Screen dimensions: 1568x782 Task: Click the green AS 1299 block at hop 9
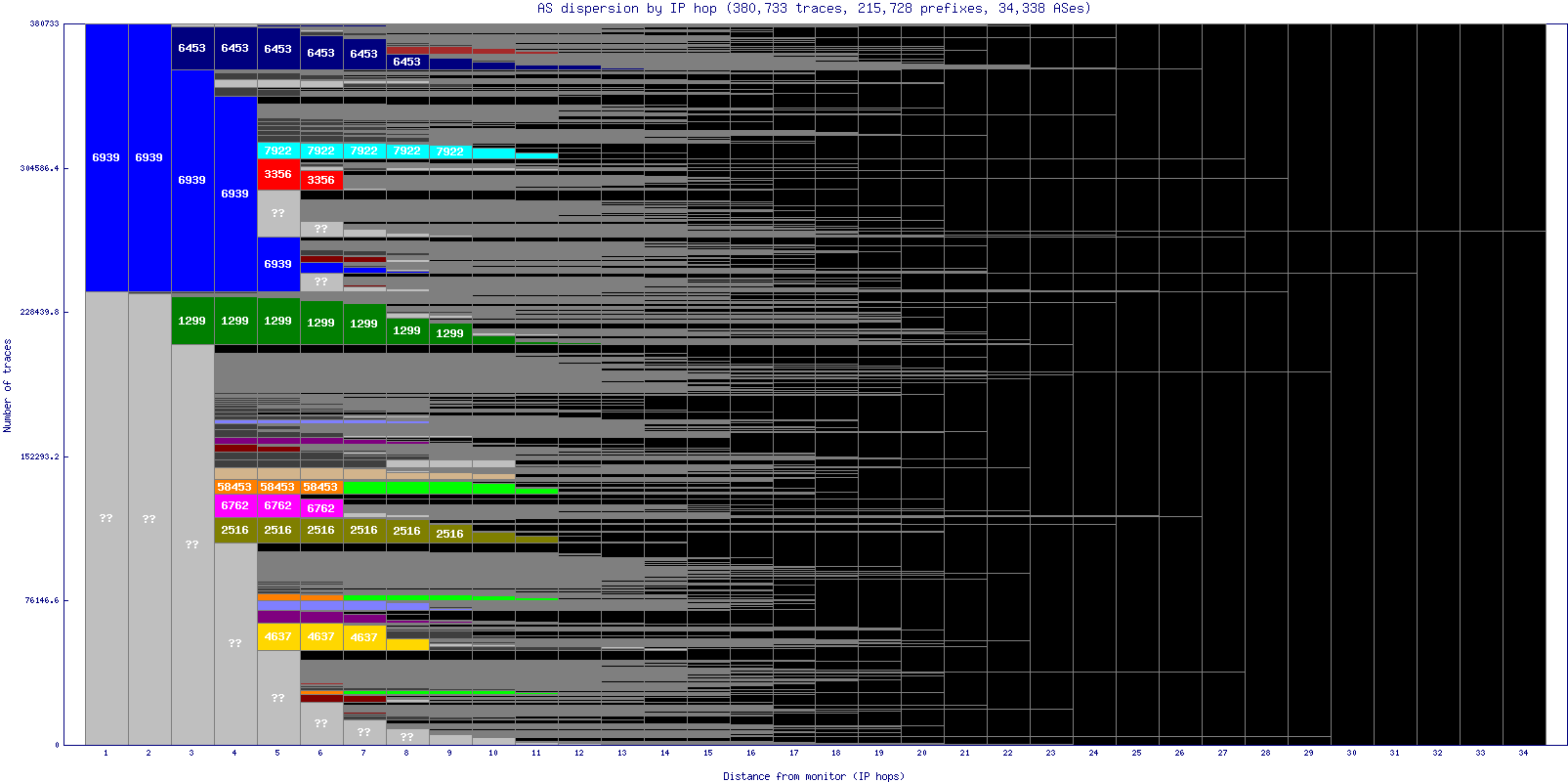(x=450, y=333)
